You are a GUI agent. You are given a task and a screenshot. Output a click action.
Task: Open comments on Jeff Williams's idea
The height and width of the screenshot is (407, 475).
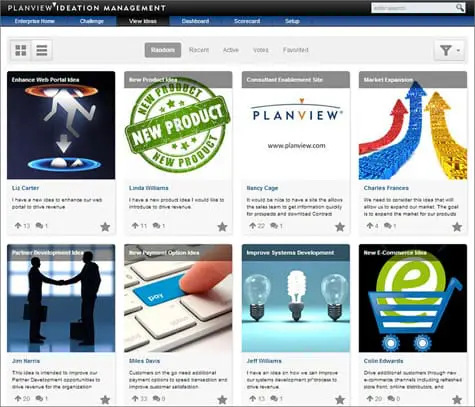coord(274,398)
